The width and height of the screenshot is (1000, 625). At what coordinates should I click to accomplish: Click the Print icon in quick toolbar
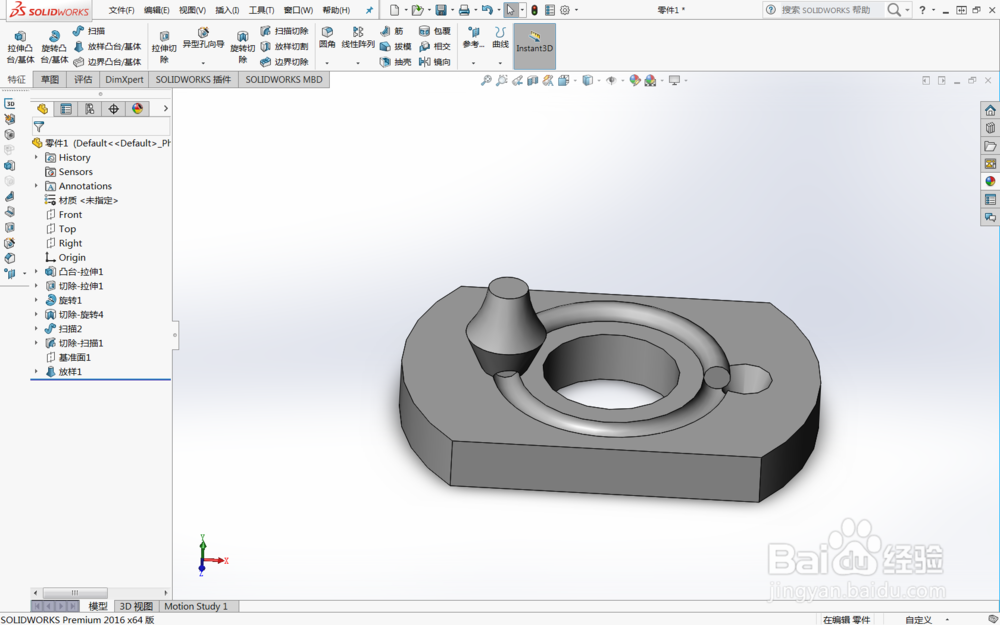tap(464, 10)
